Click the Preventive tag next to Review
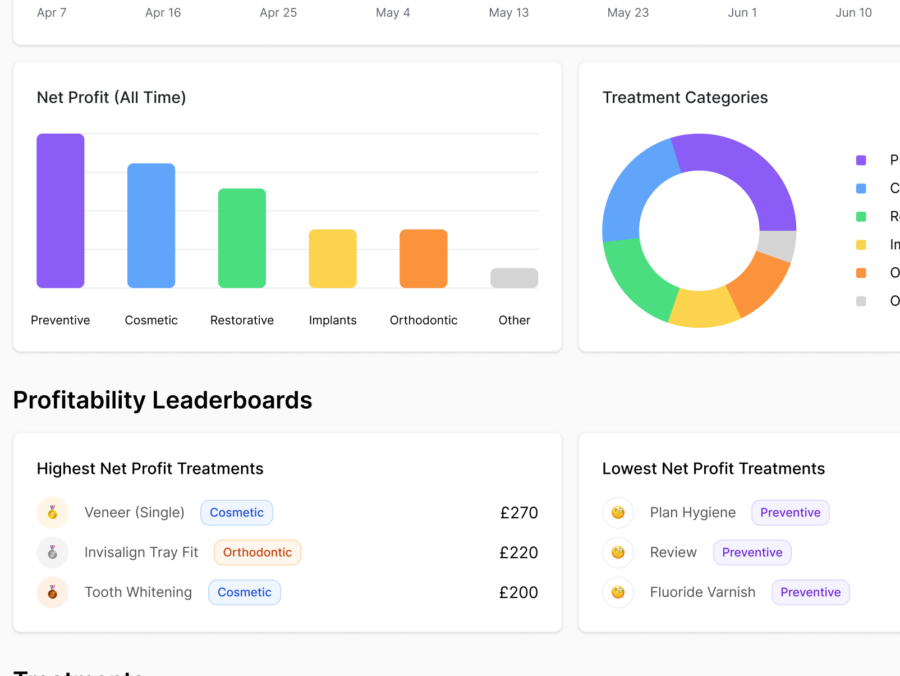 (x=752, y=553)
